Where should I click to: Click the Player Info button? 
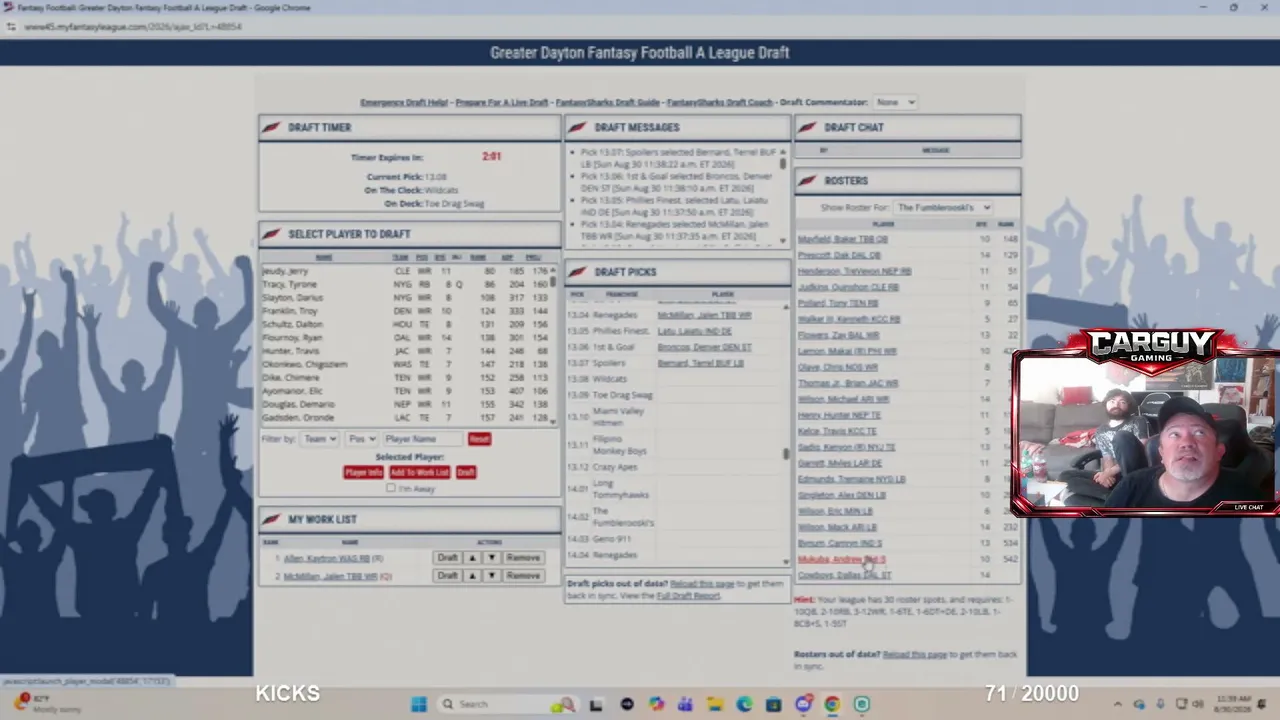coord(363,472)
